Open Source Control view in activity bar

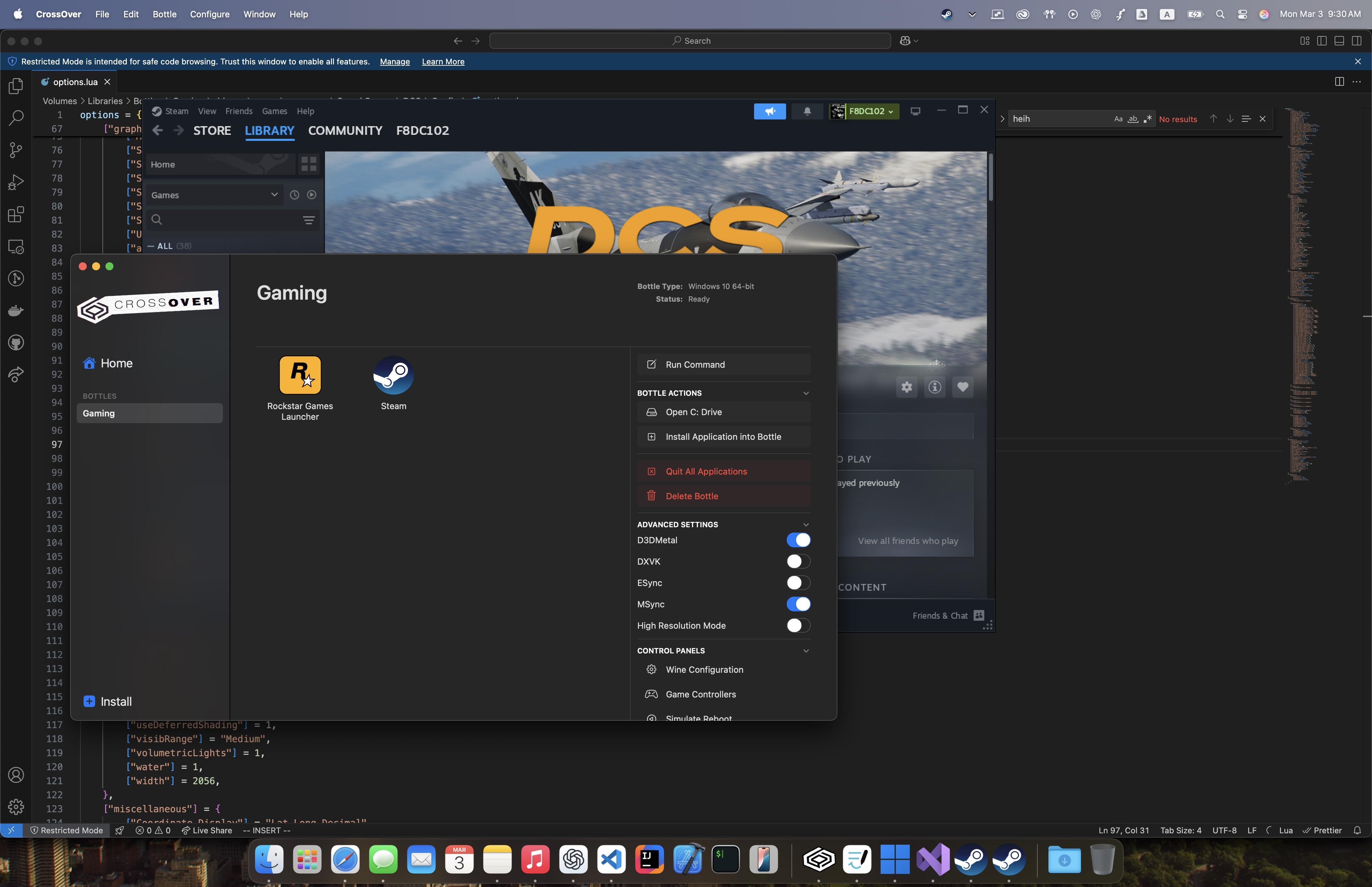click(x=16, y=150)
